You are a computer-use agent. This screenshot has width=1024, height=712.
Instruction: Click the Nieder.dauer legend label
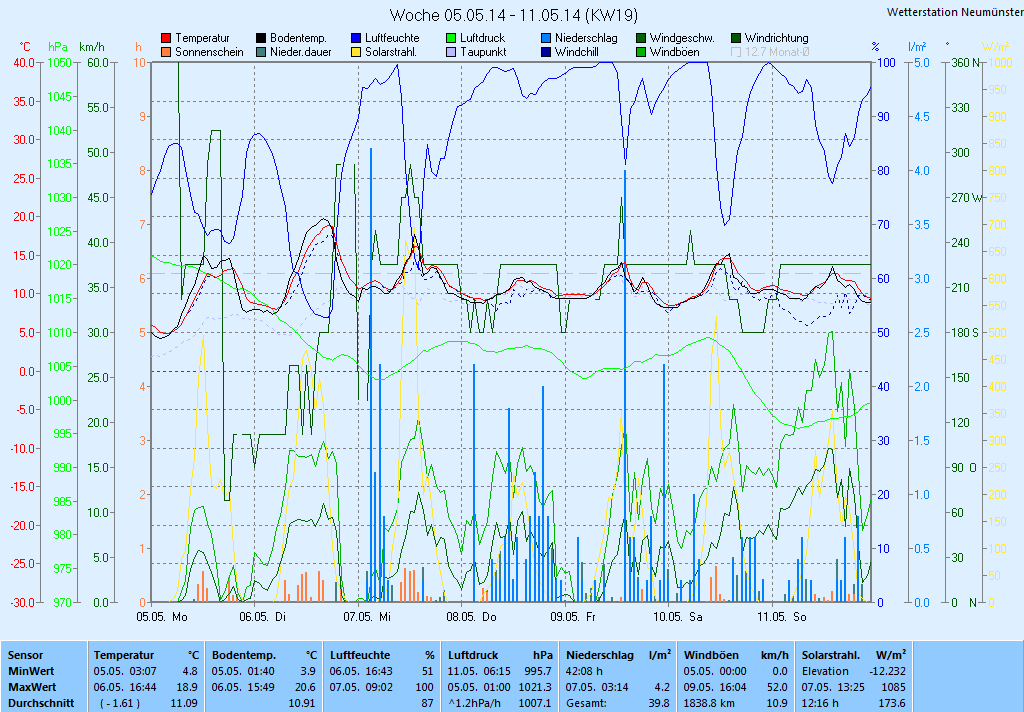coord(300,52)
